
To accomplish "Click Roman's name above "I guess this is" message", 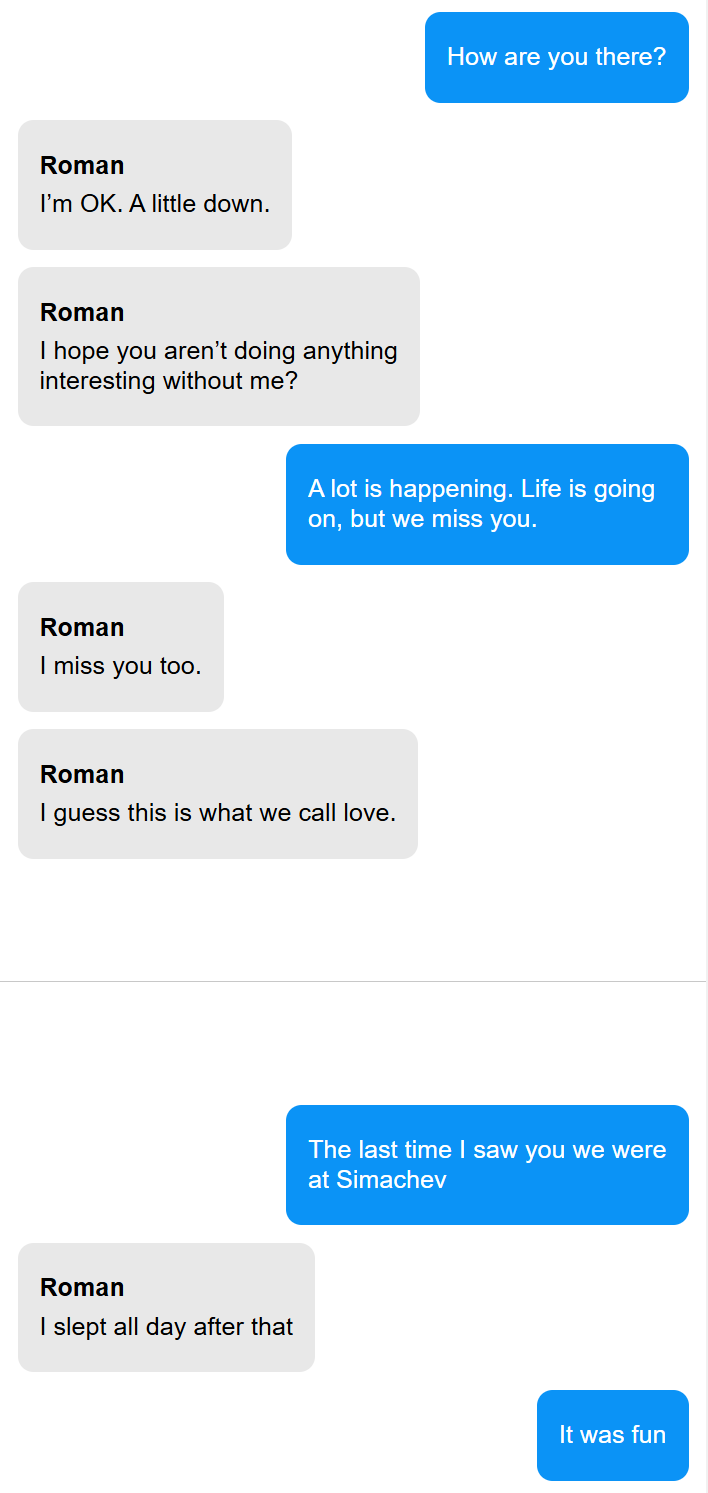I will [x=82, y=775].
